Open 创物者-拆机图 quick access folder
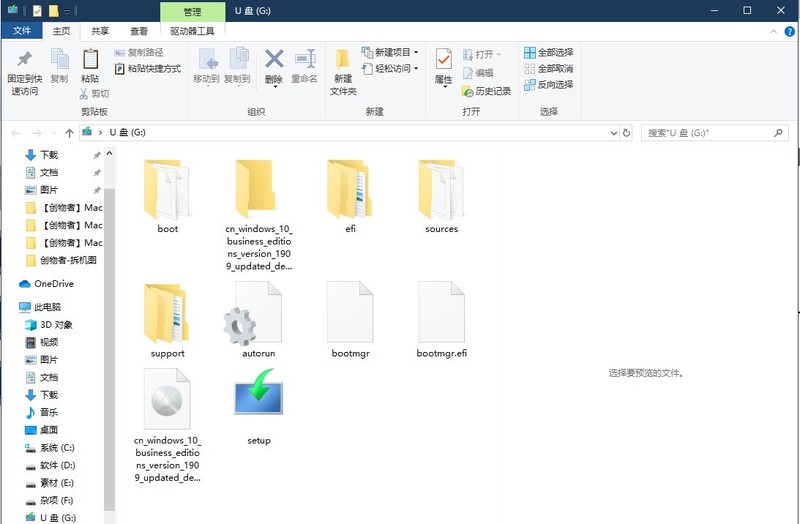The width and height of the screenshot is (800, 524). [61, 260]
